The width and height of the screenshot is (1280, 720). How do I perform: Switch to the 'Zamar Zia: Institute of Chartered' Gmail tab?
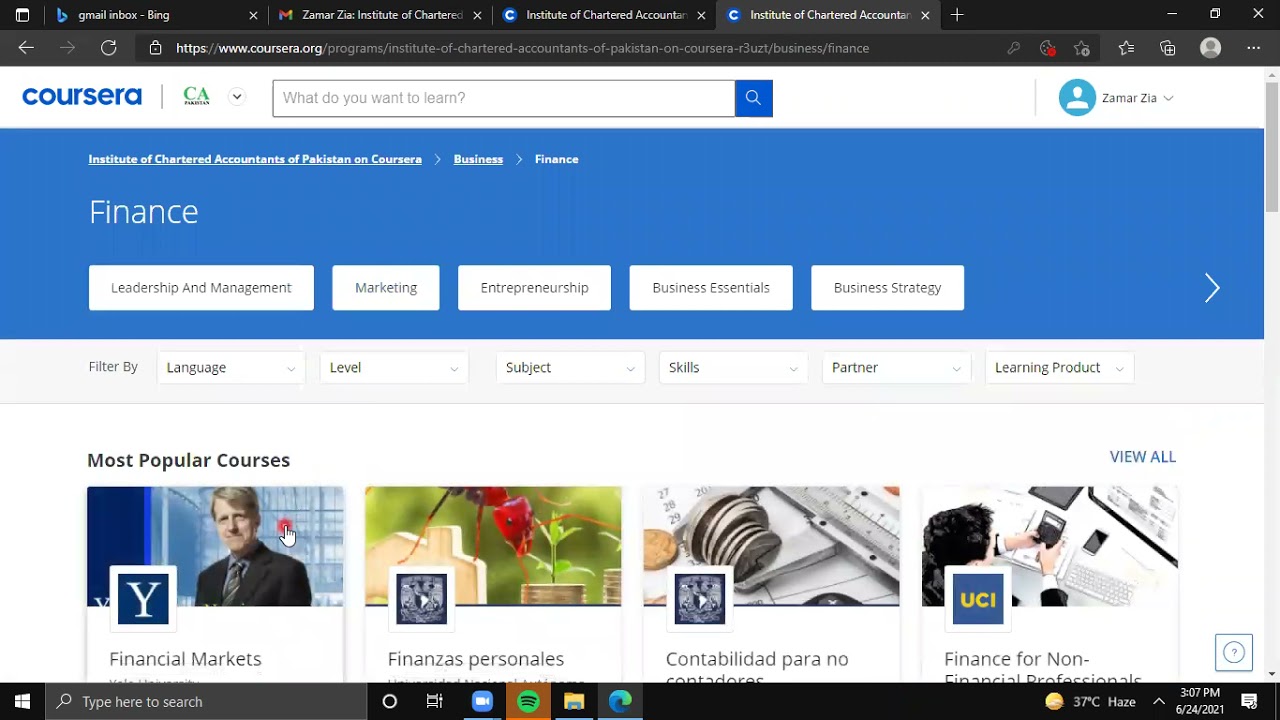[x=381, y=15]
